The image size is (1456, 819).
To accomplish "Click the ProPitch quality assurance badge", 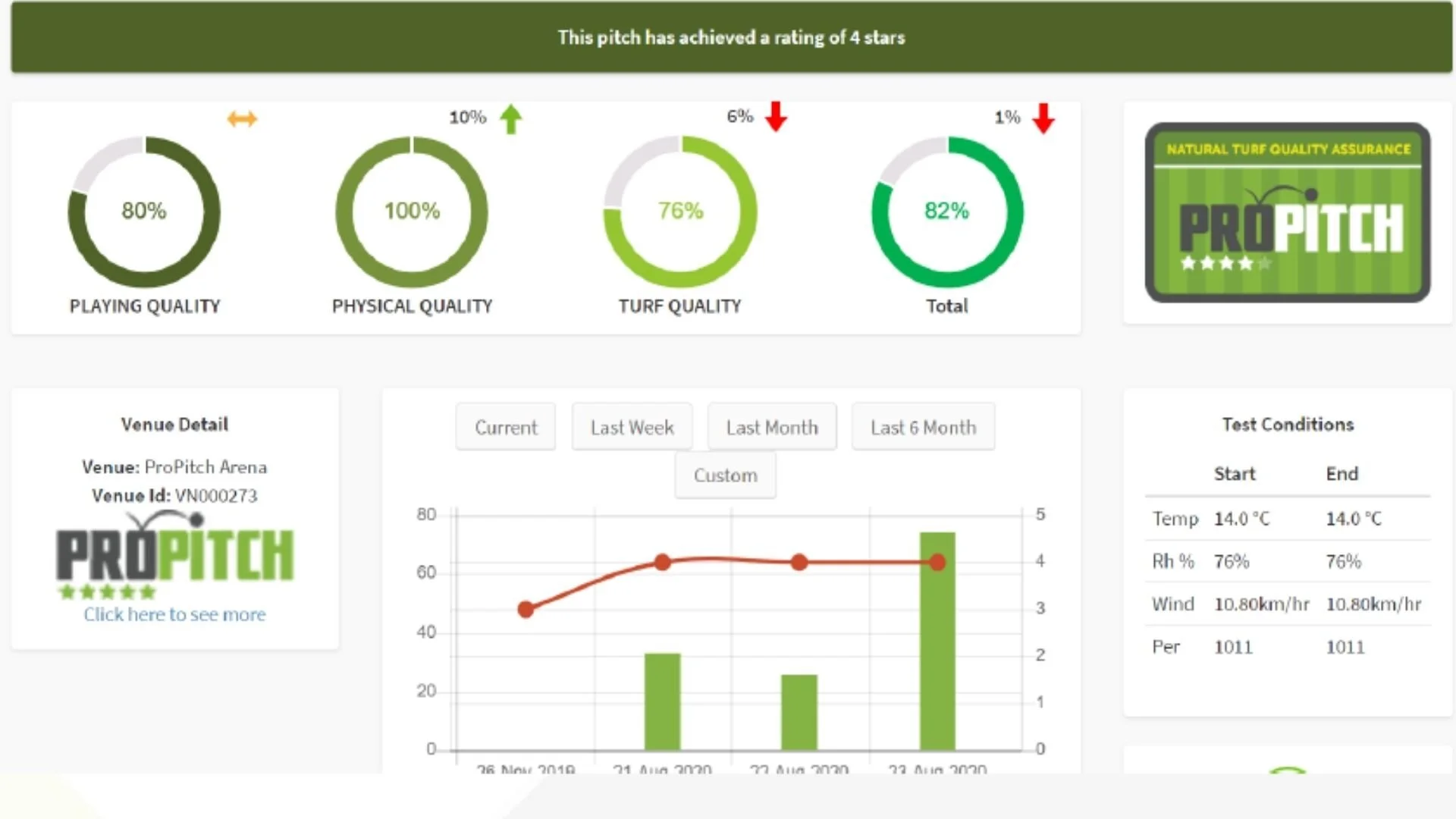I will pos(1287,212).
